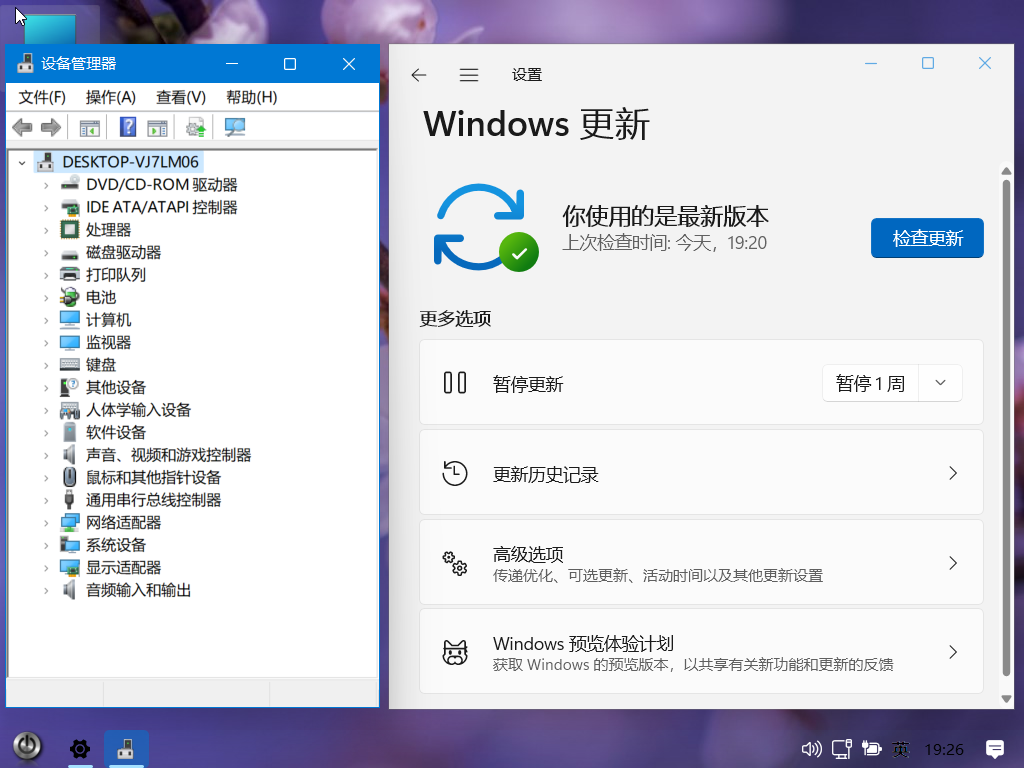Click the 检查更新 button

(927, 238)
